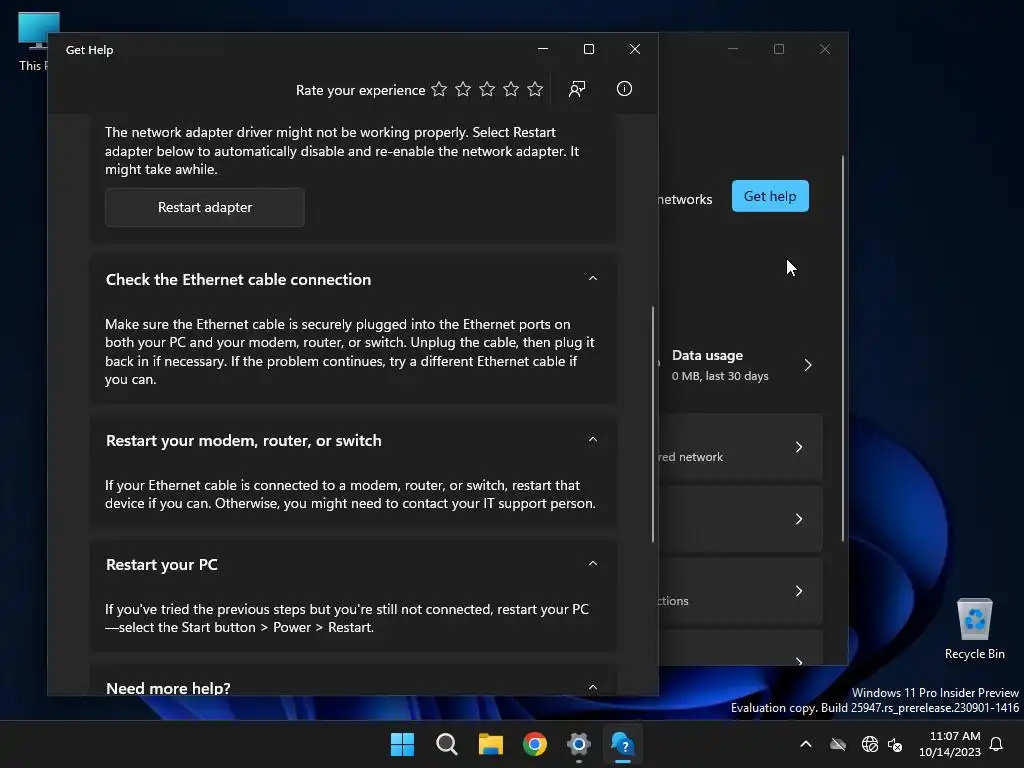The height and width of the screenshot is (768, 1024).
Task: Launch Google Chrome from the taskbar
Action: click(x=535, y=744)
